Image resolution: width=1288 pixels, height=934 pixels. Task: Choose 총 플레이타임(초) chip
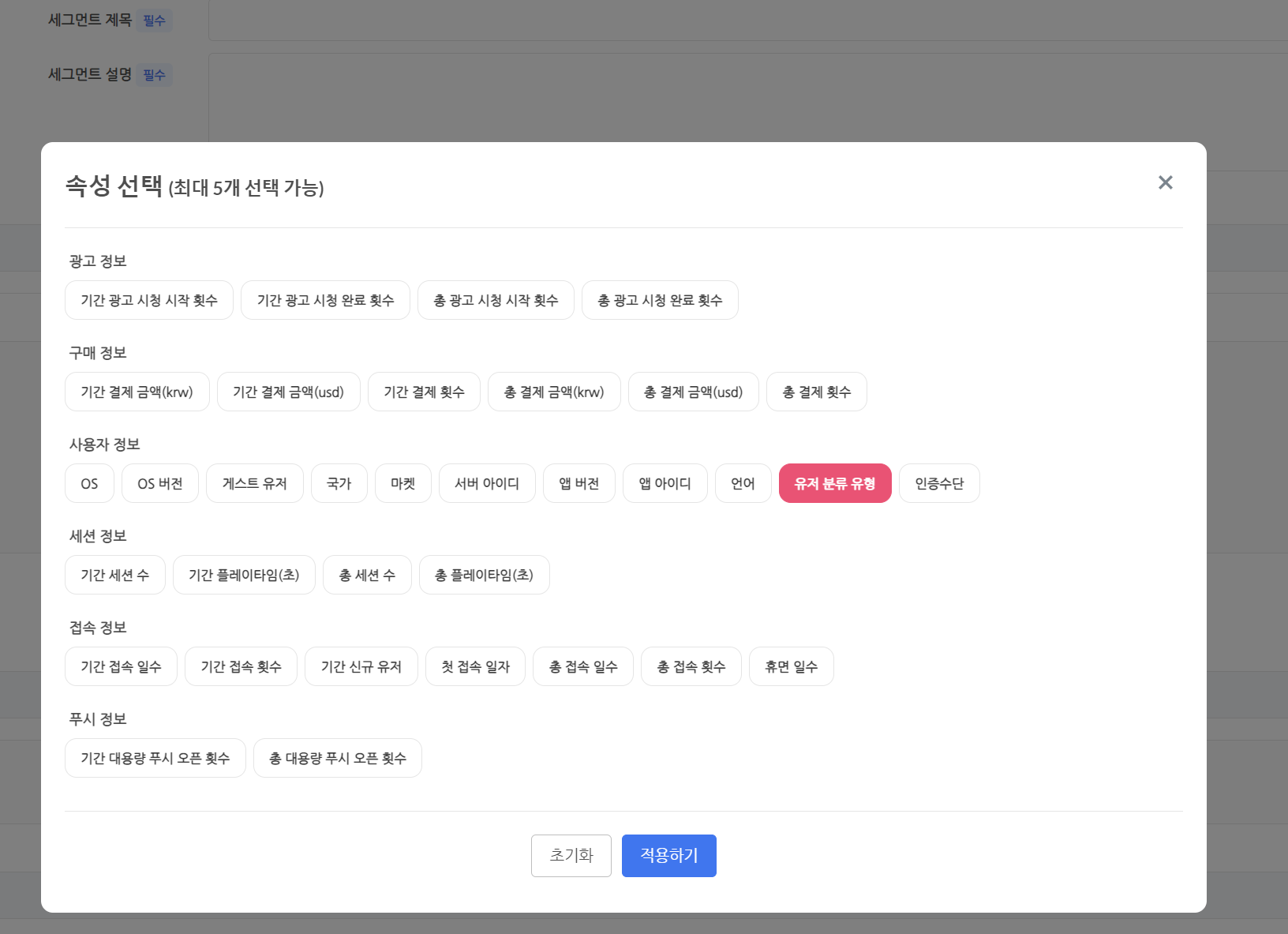[x=485, y=575]
